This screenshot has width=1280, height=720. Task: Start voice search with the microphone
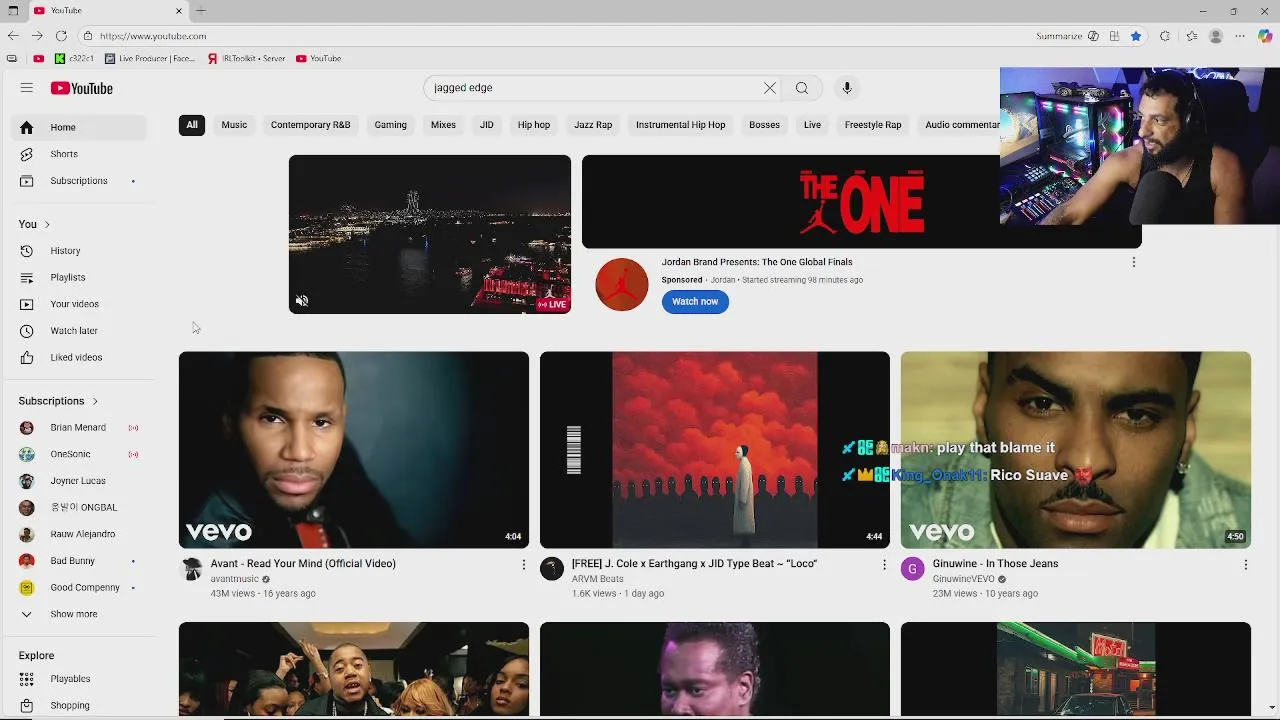pyautogui.click(x=847, y=88)
